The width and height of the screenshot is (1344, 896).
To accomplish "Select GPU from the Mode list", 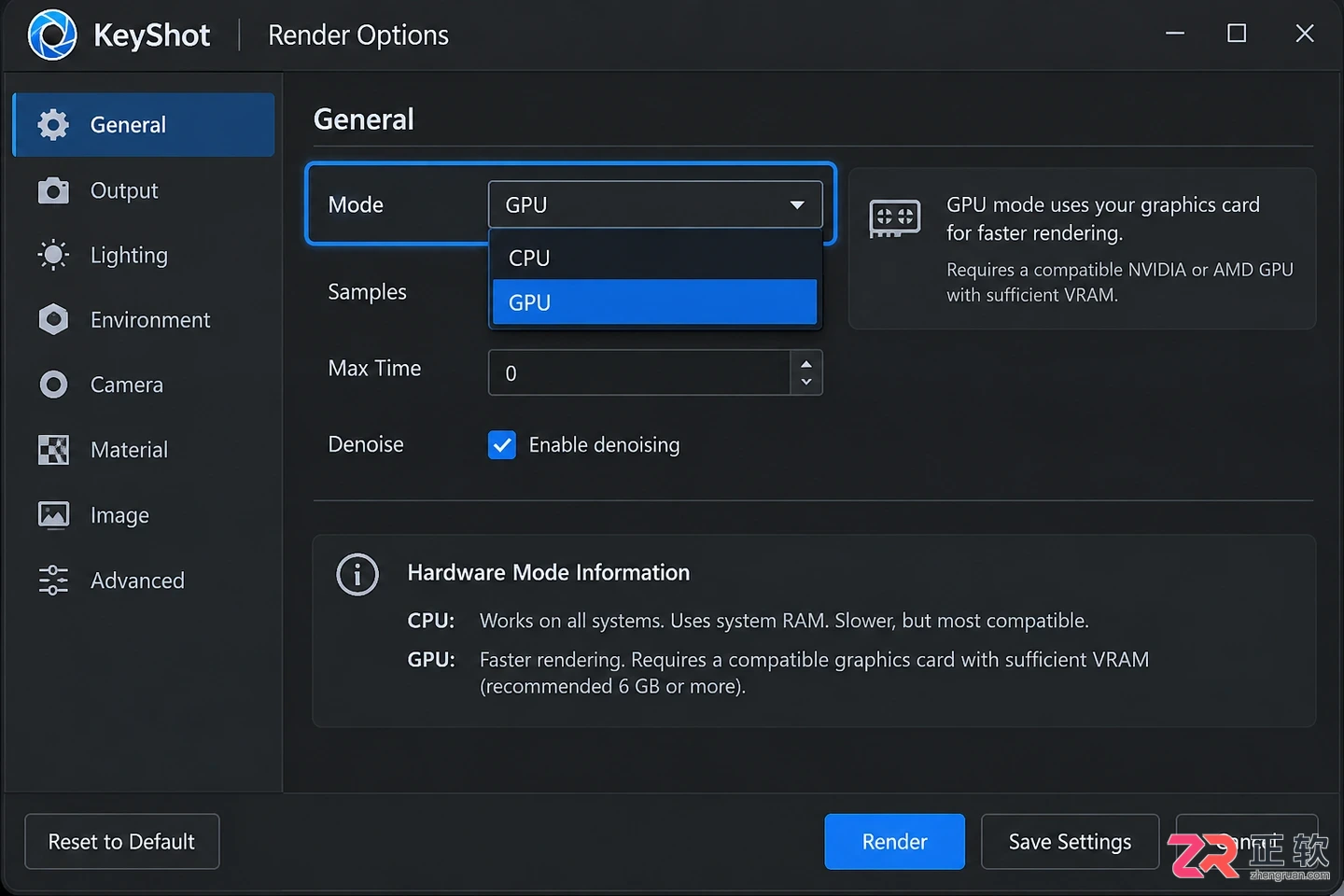I will (x=654, y=302).
